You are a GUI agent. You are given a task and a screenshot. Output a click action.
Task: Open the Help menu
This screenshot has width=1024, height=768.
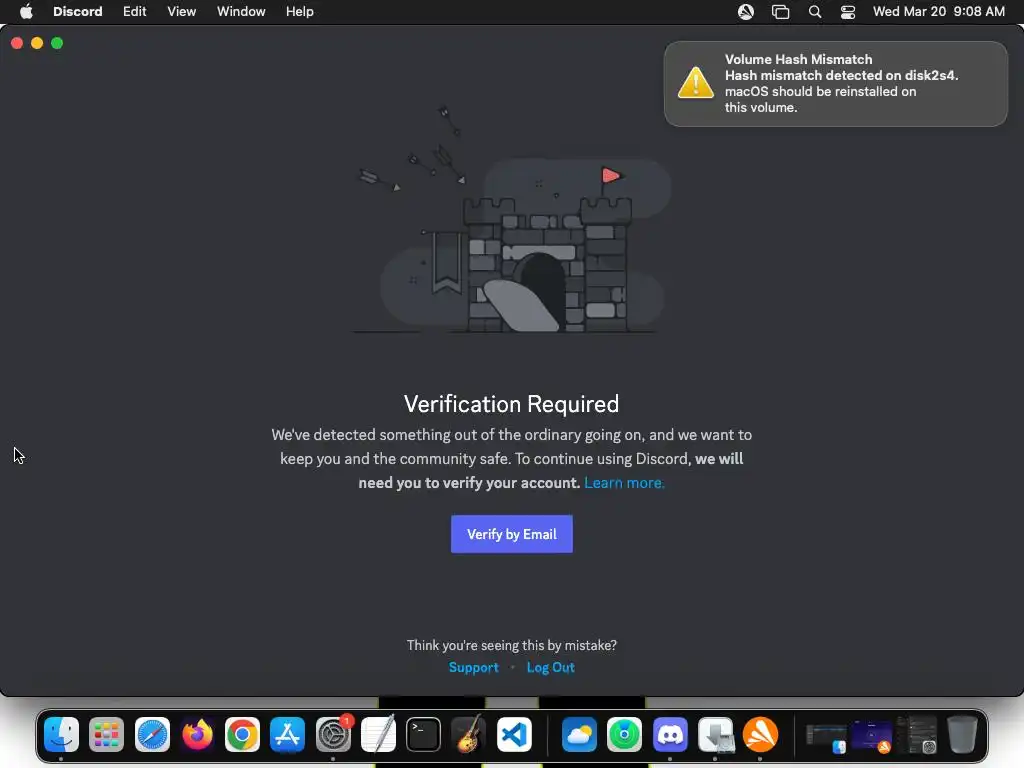coord(300,12)
